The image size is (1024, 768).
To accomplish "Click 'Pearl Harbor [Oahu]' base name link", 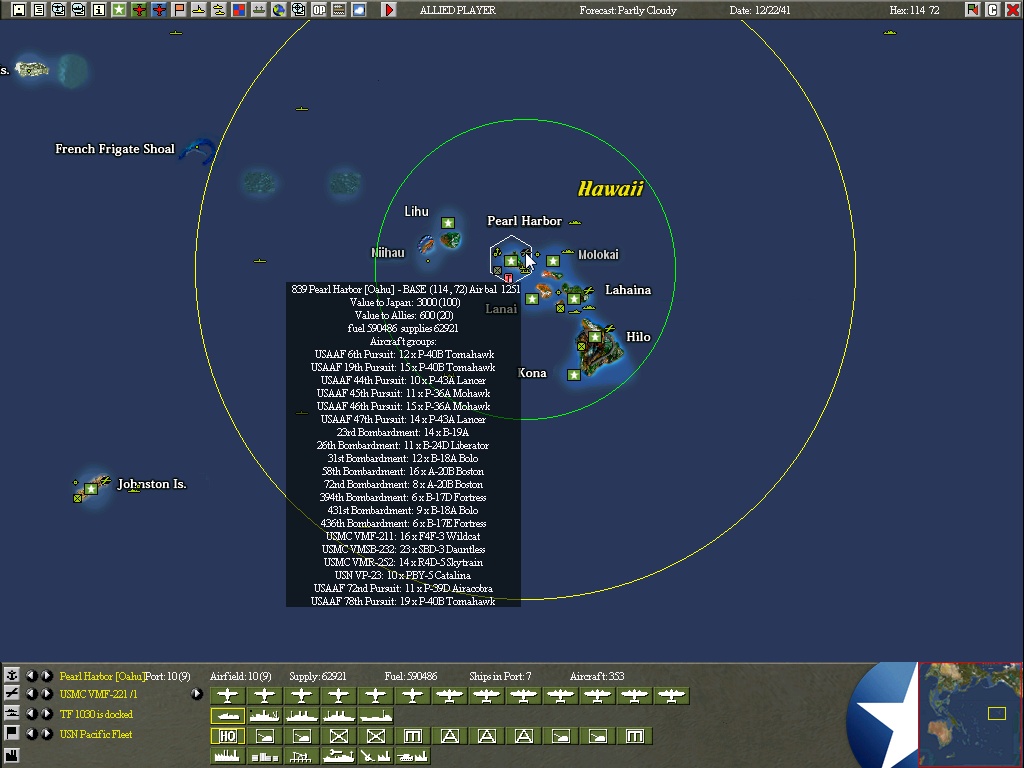I will click(101, 676).
